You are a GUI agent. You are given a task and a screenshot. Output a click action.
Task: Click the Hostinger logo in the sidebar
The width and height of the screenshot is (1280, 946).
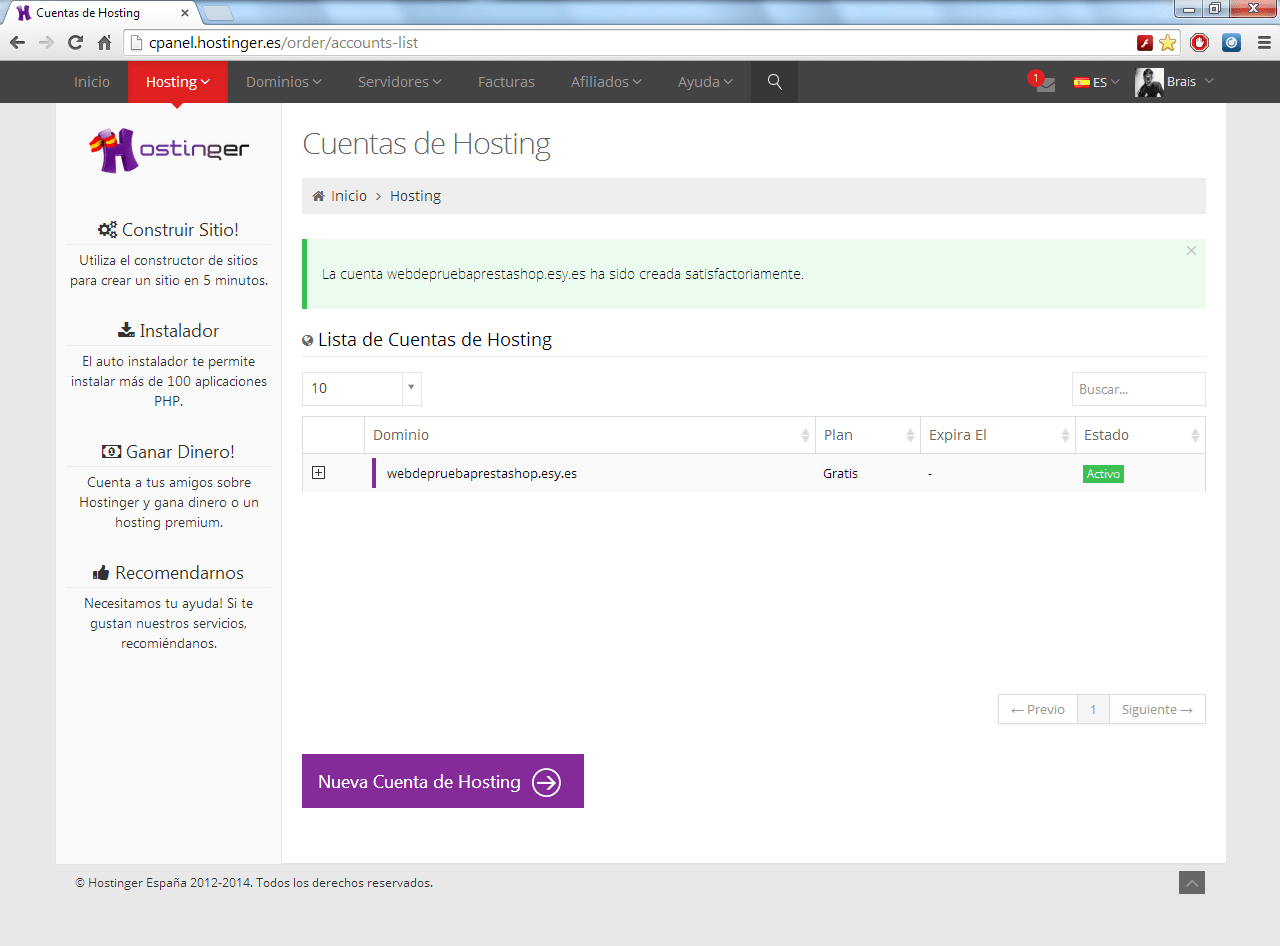click(x=169, y=149)
